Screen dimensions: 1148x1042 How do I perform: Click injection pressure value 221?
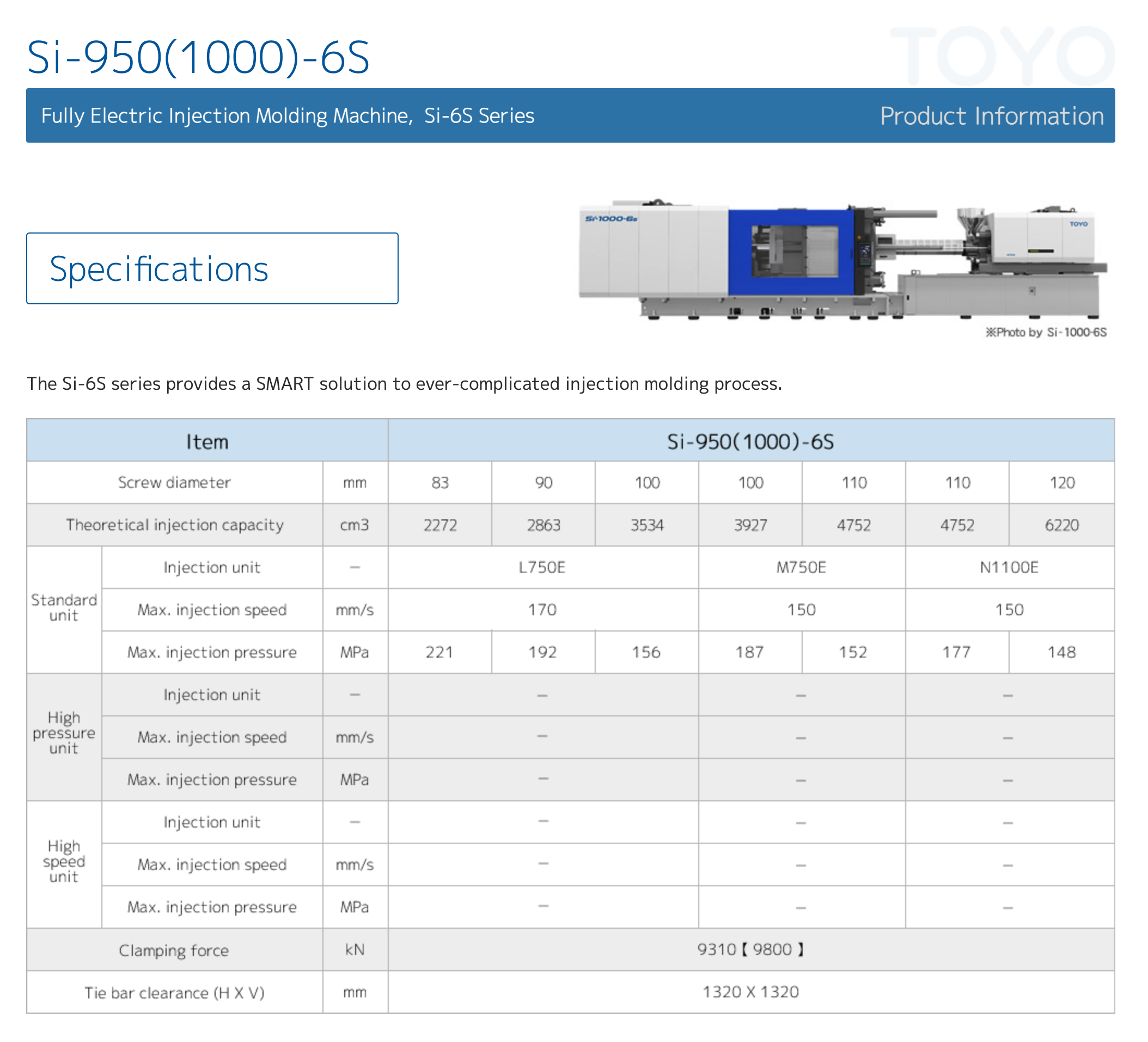[439, 652]
